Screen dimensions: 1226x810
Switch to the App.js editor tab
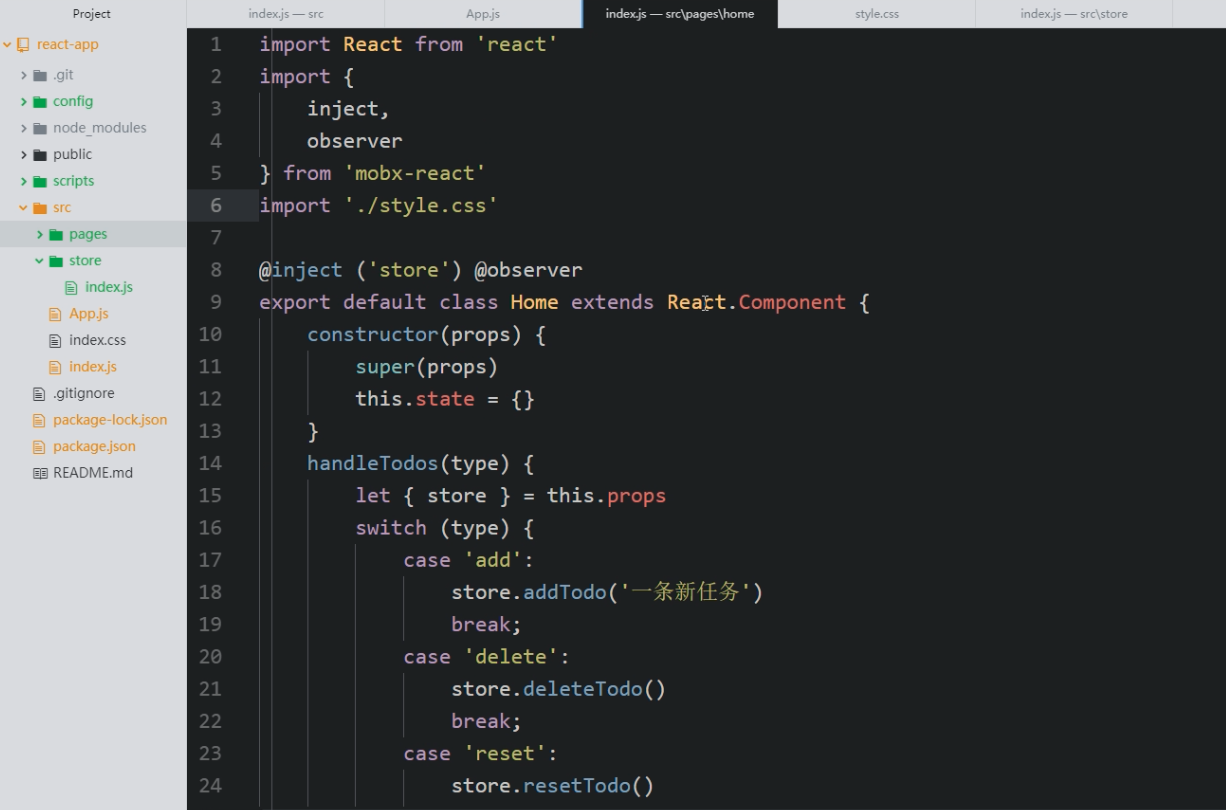tap(483, 14)
